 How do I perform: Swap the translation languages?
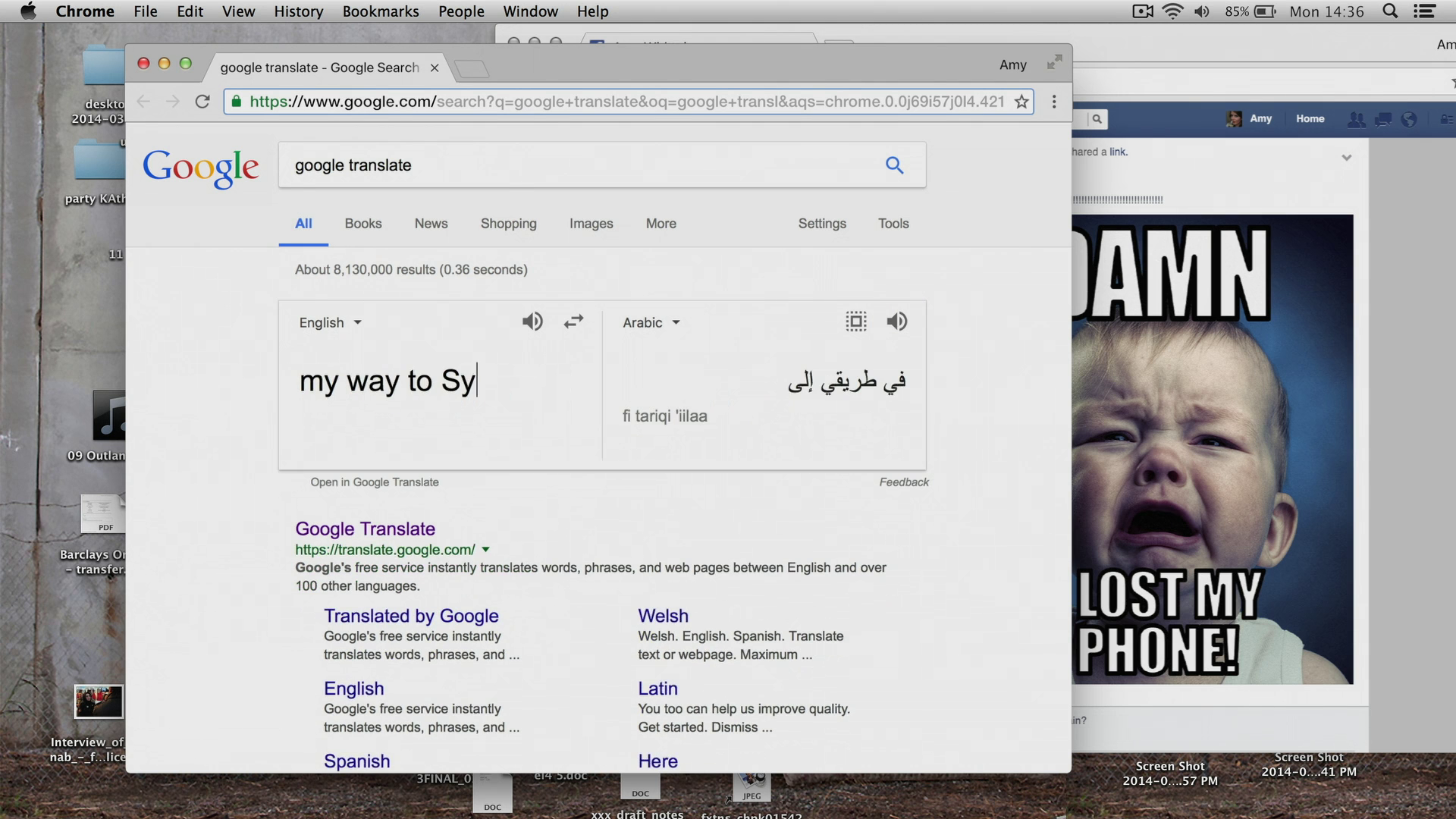pyautogui.click(x=573, y=322)
